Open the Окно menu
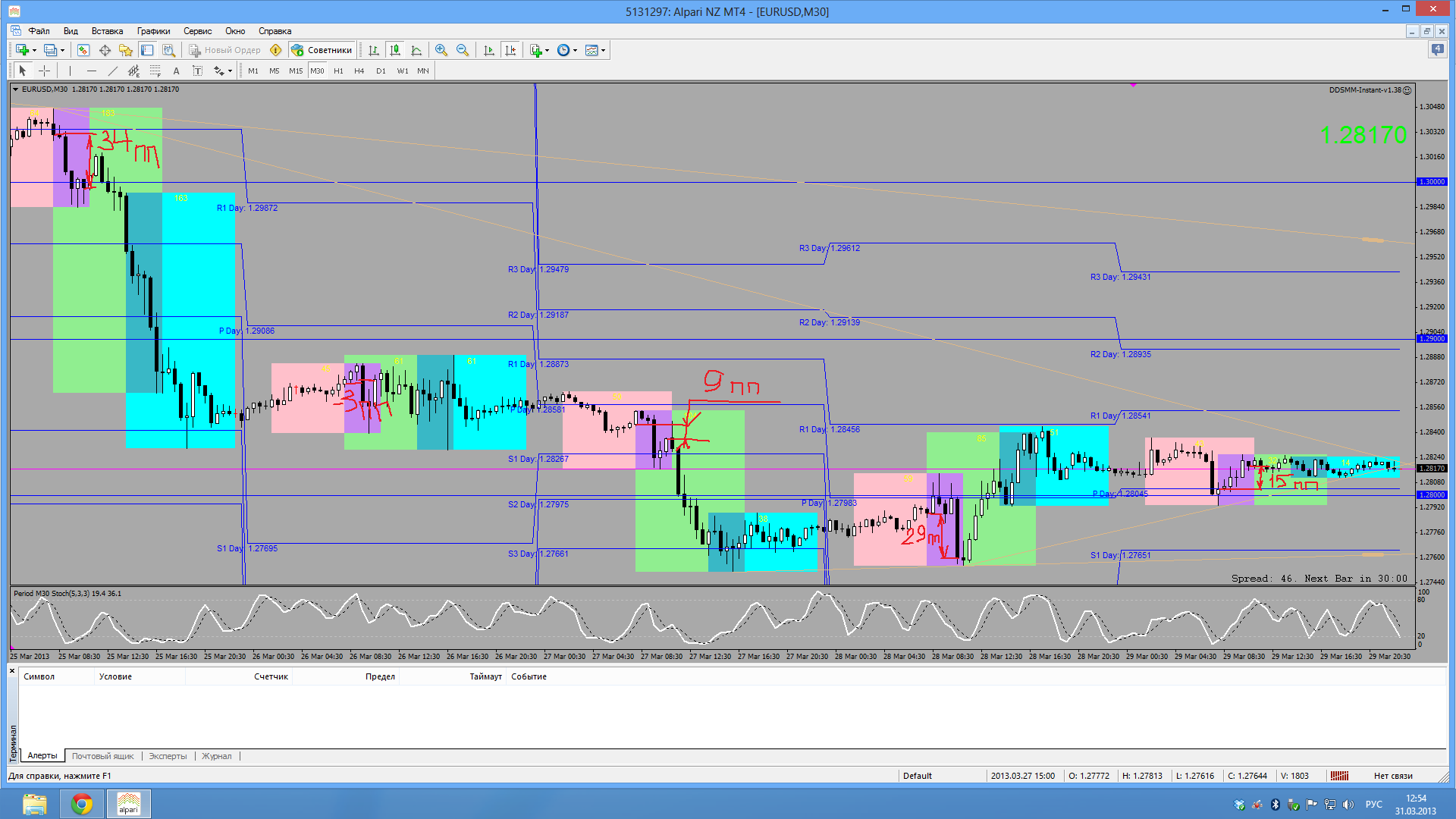Viewport: 1456px width, 819px height. tap(235, 31)
